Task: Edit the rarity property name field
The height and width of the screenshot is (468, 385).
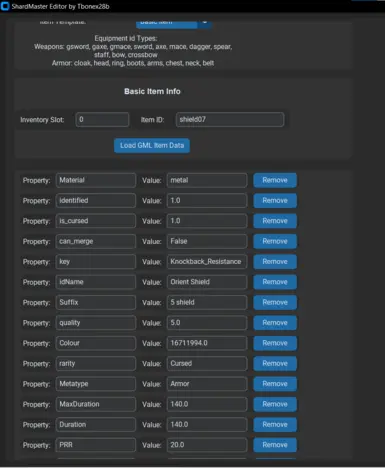Action: (x=96, y=364)
